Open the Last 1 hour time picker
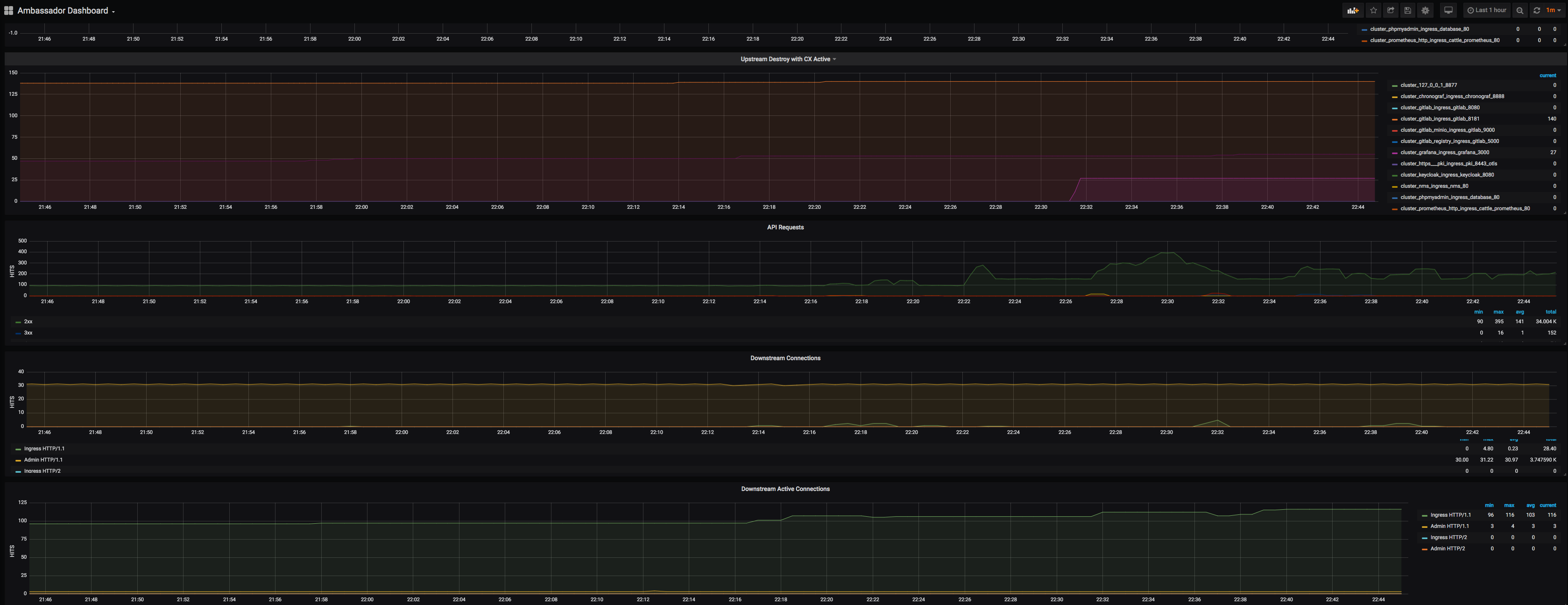 coord(1486,10)
